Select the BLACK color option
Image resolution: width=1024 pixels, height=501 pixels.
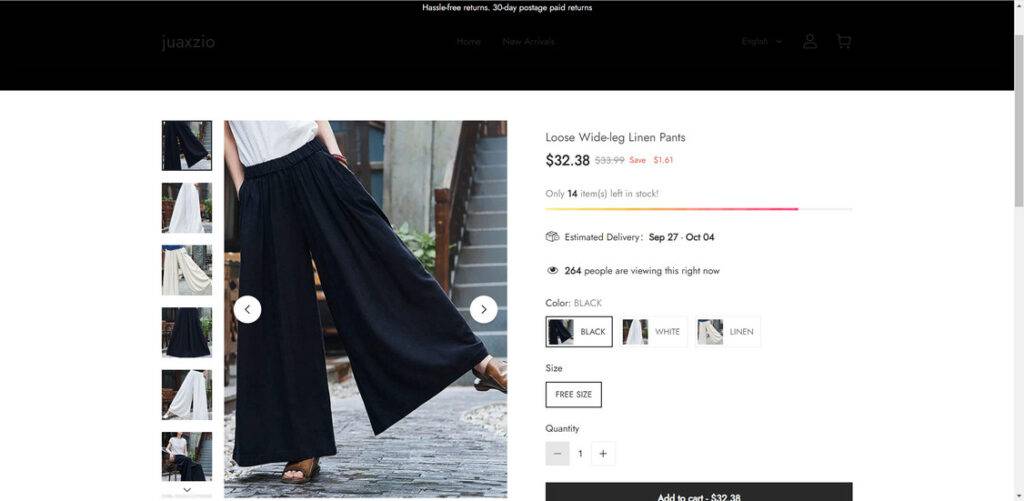pyautogui.click(x=579, y=332)
